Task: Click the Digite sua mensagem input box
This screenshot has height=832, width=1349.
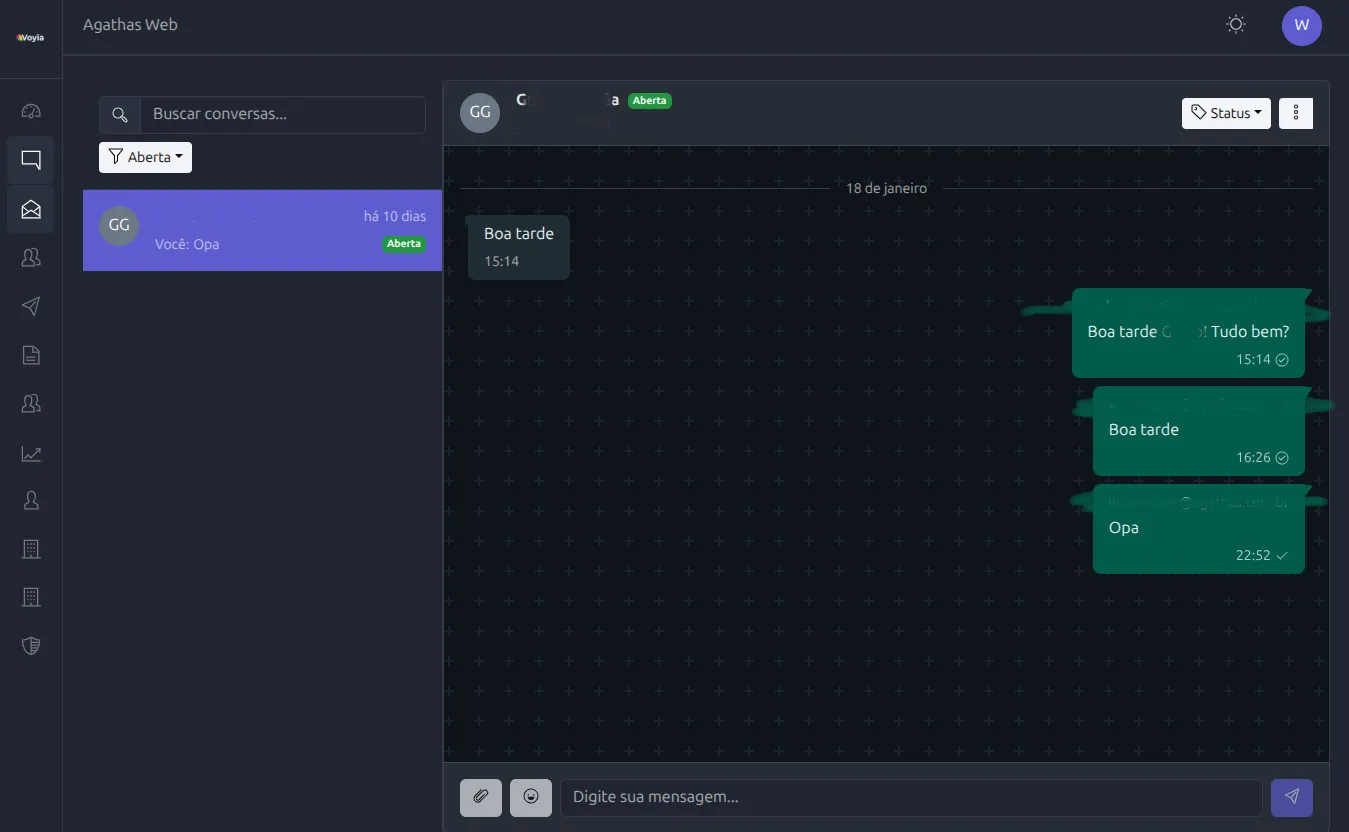Action: click(910, 797)
